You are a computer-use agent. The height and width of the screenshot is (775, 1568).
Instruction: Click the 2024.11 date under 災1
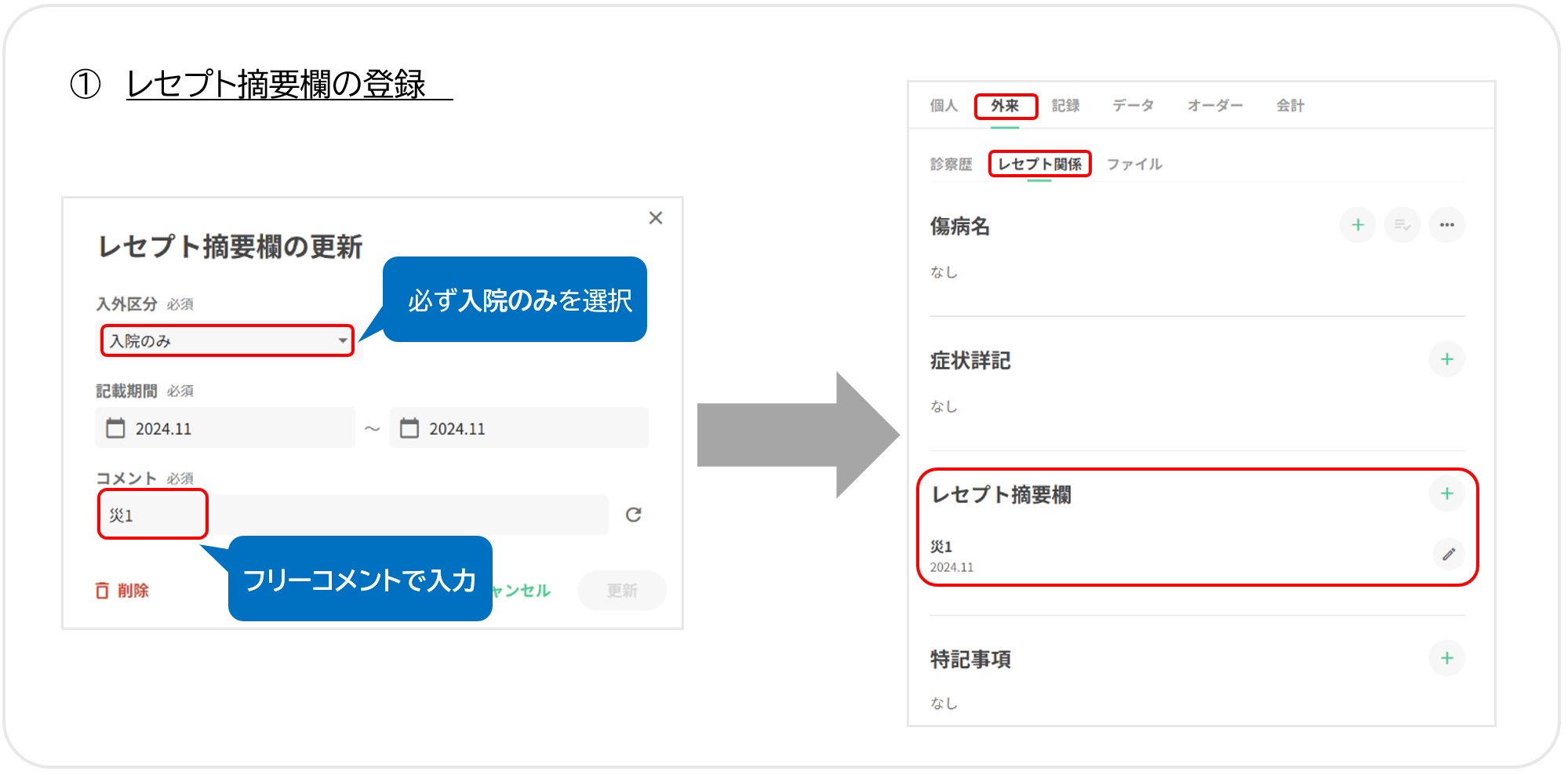click(951, 567)
